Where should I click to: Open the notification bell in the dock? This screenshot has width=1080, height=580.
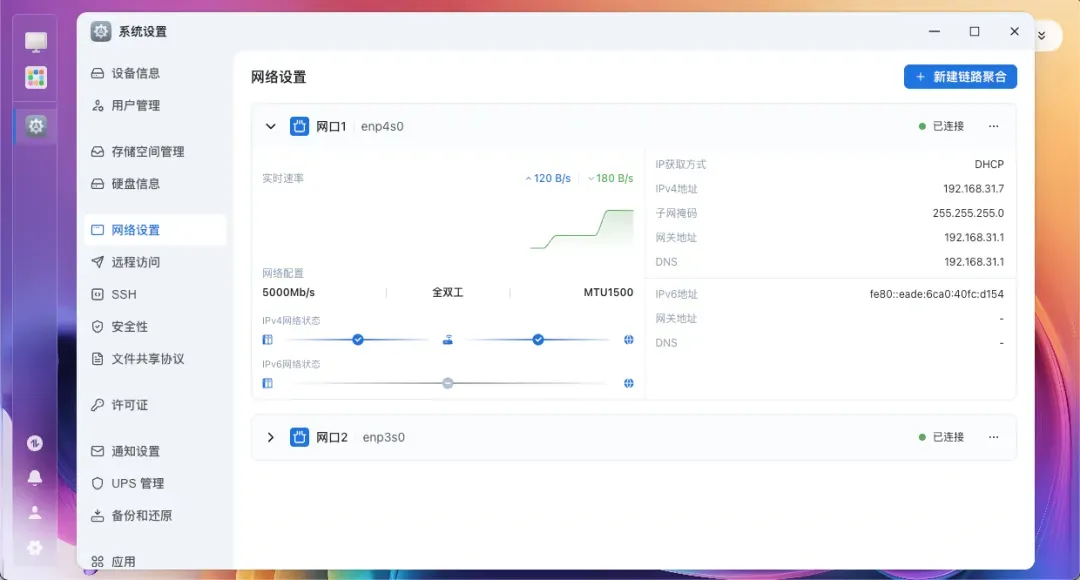pyautogui.click(x=35, y=478)
